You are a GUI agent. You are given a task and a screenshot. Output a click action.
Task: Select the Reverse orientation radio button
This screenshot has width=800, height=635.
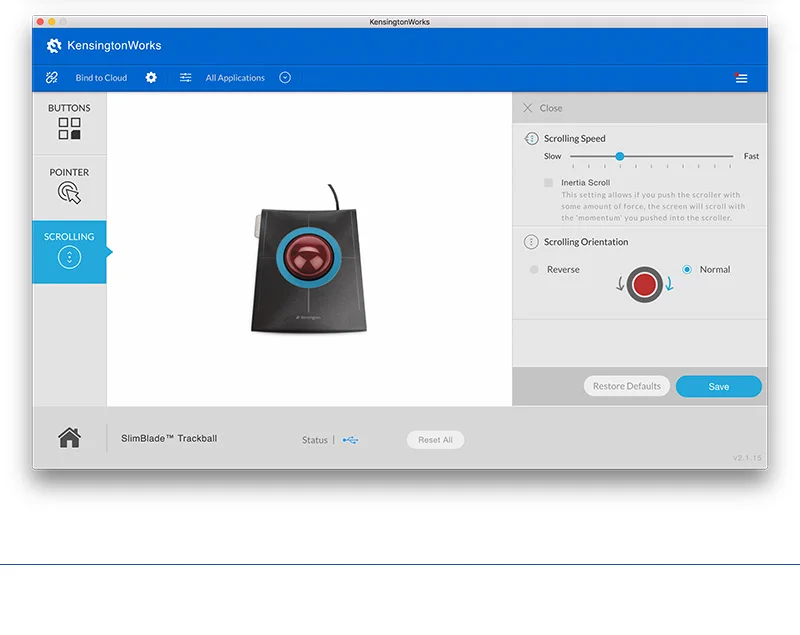[x=534, y=269]
